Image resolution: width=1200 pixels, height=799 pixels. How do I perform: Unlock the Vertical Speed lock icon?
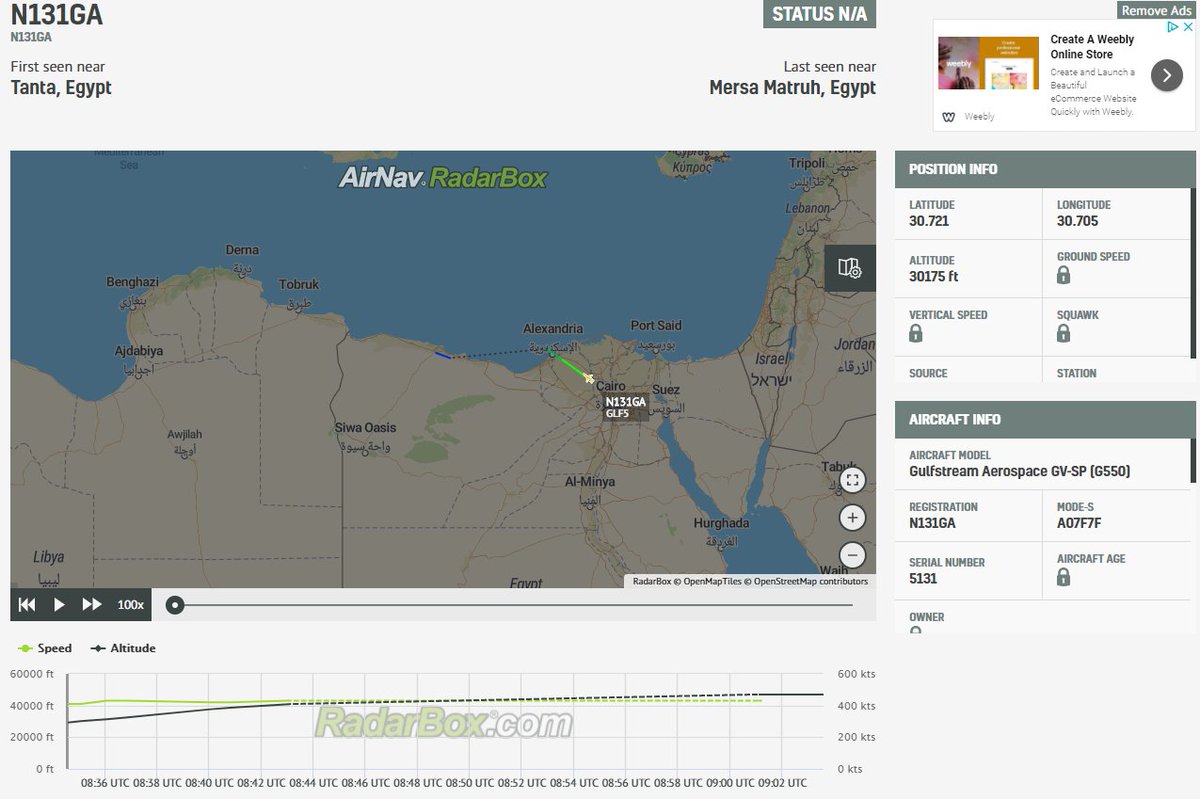[916, 333]
